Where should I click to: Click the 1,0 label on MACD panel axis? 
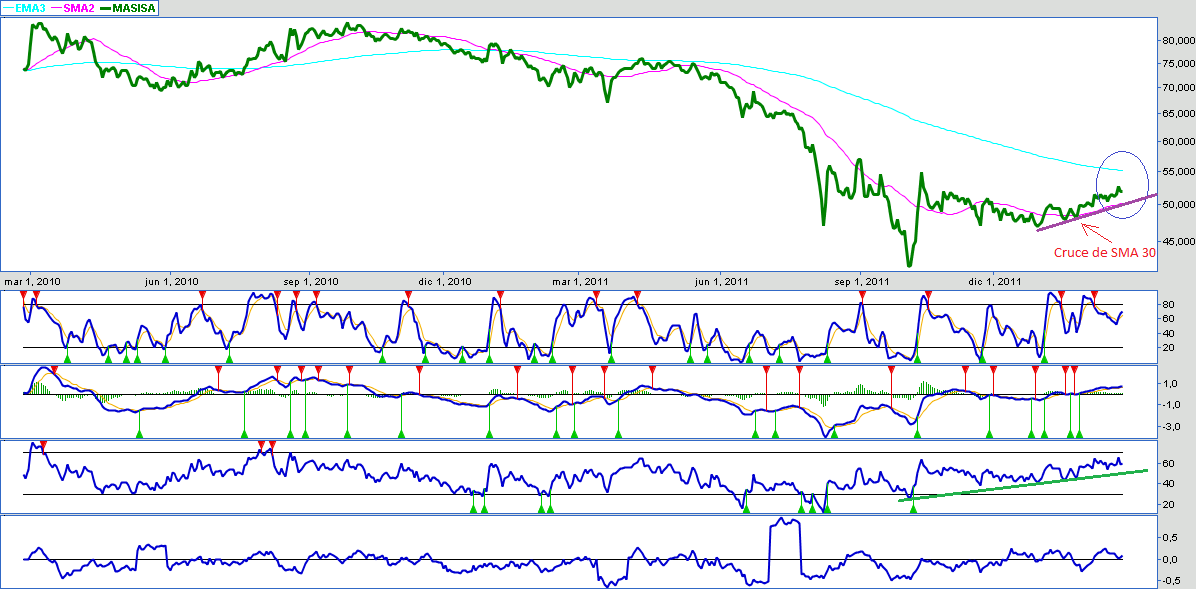click(1169, 384)
